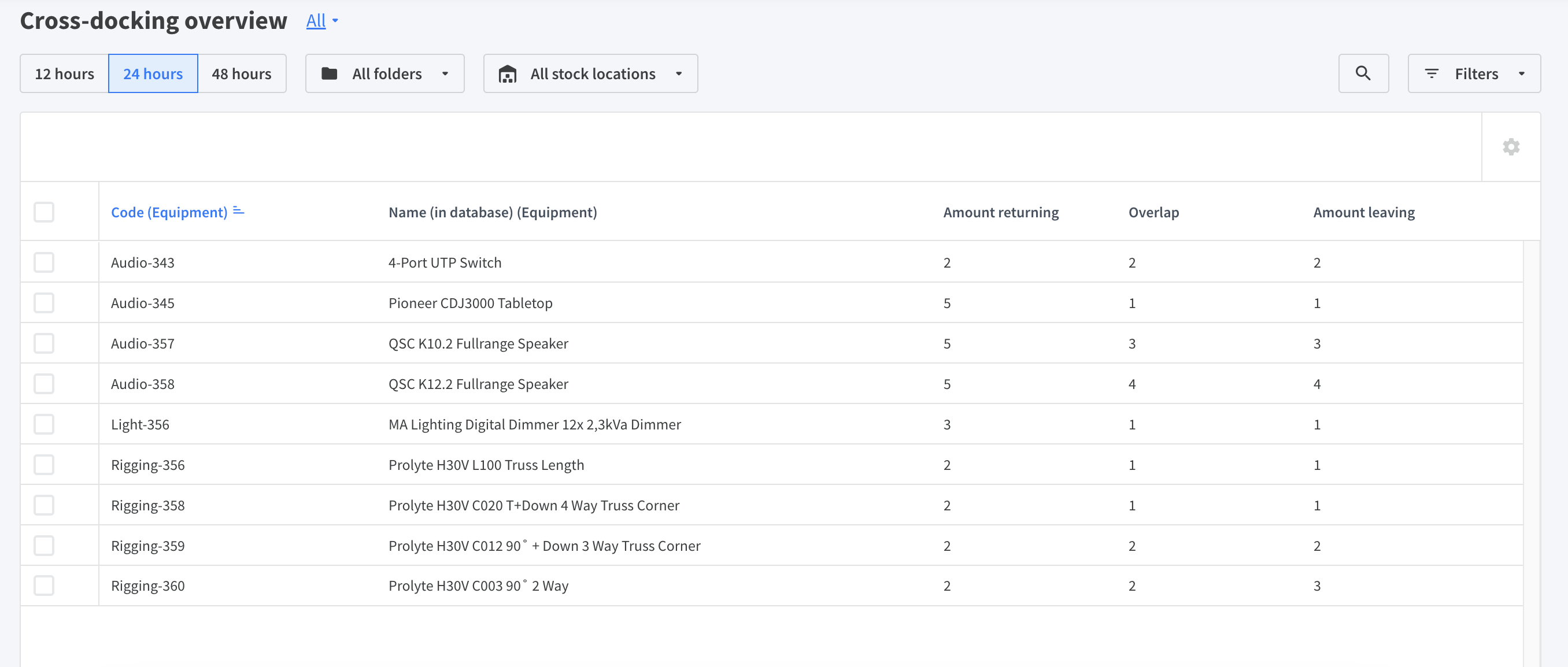The width and height of the screenshot is (1568, 667).
Task: Open table settings gear icon
Action: pyautogui.click(x=1511, y=147)
